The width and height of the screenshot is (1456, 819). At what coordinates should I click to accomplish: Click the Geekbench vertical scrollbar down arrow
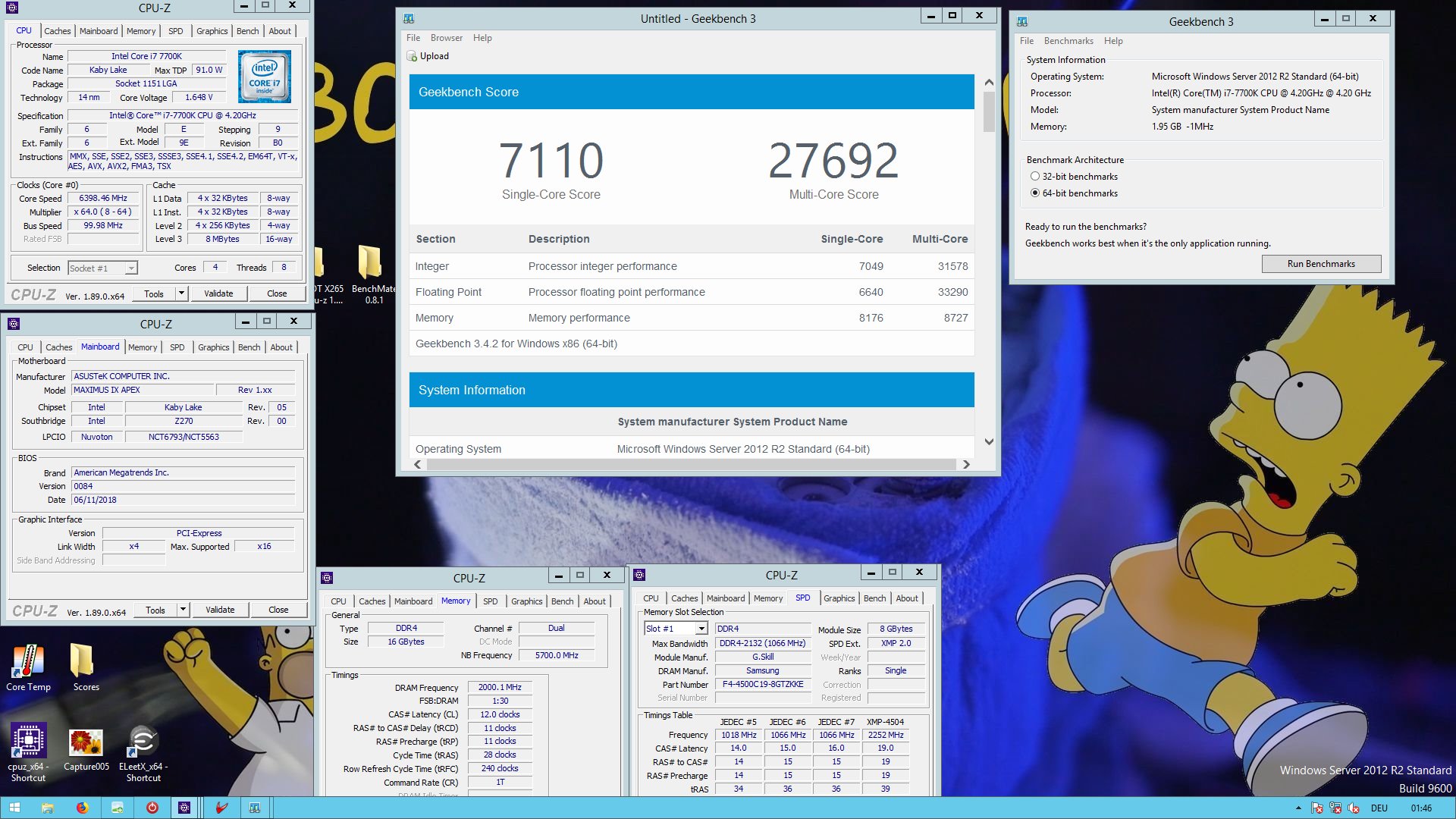tap(989, 442)
